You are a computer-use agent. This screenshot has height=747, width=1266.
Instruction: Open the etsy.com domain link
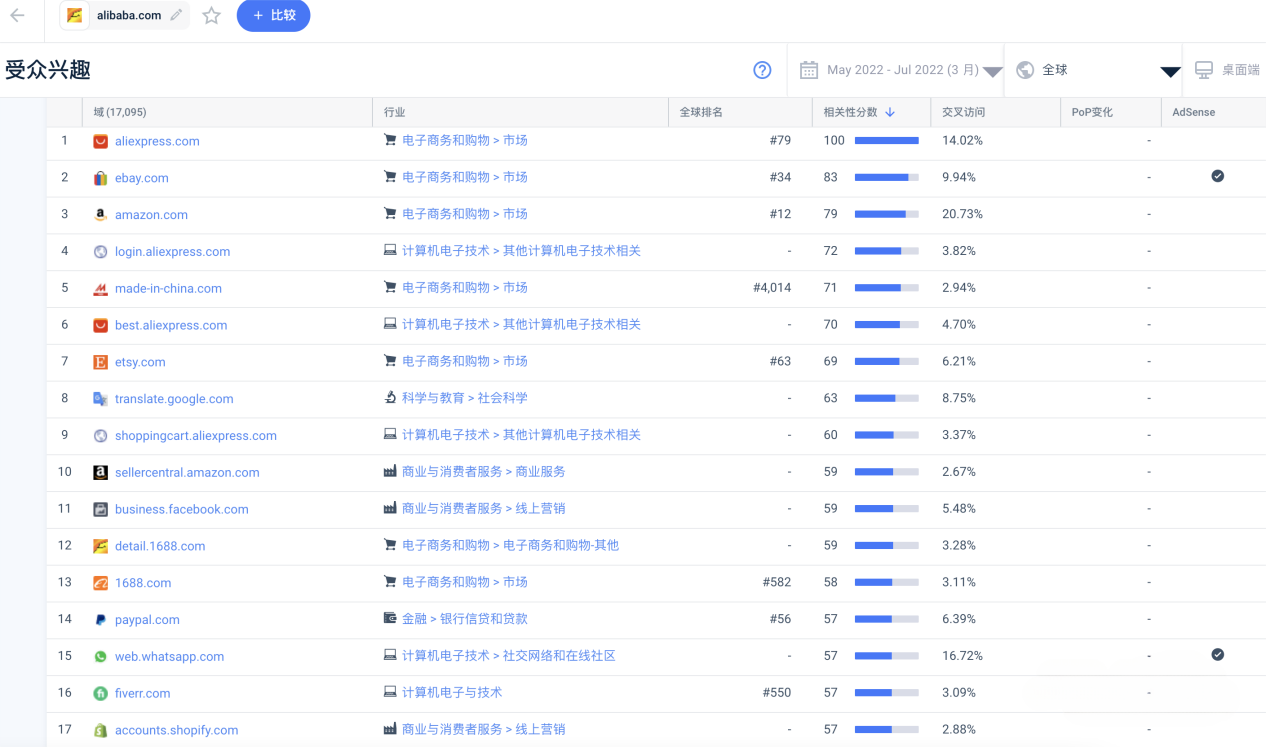[140, 362]
